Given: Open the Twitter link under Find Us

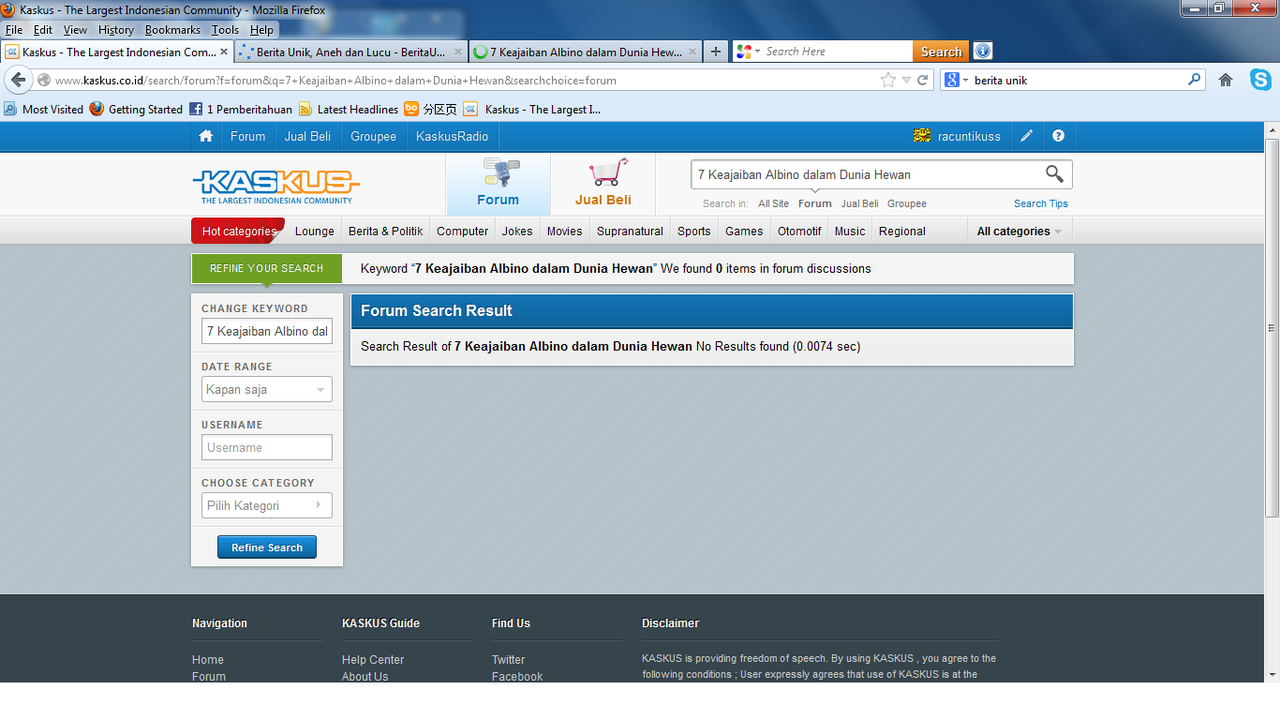Looking at the screenshot, I should 508,660.
